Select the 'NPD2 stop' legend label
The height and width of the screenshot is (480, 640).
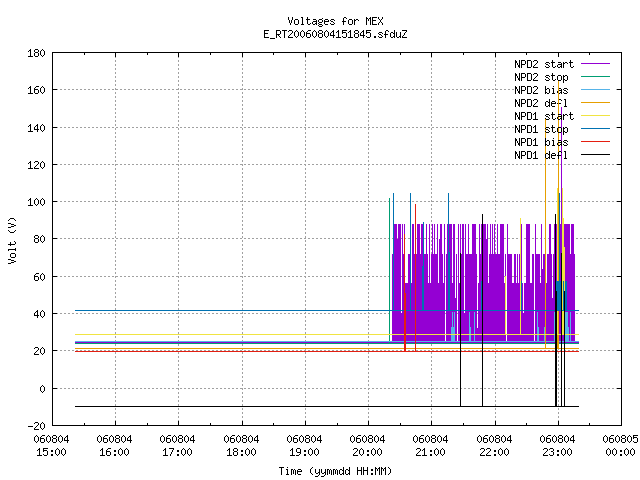tap(541, 77)
